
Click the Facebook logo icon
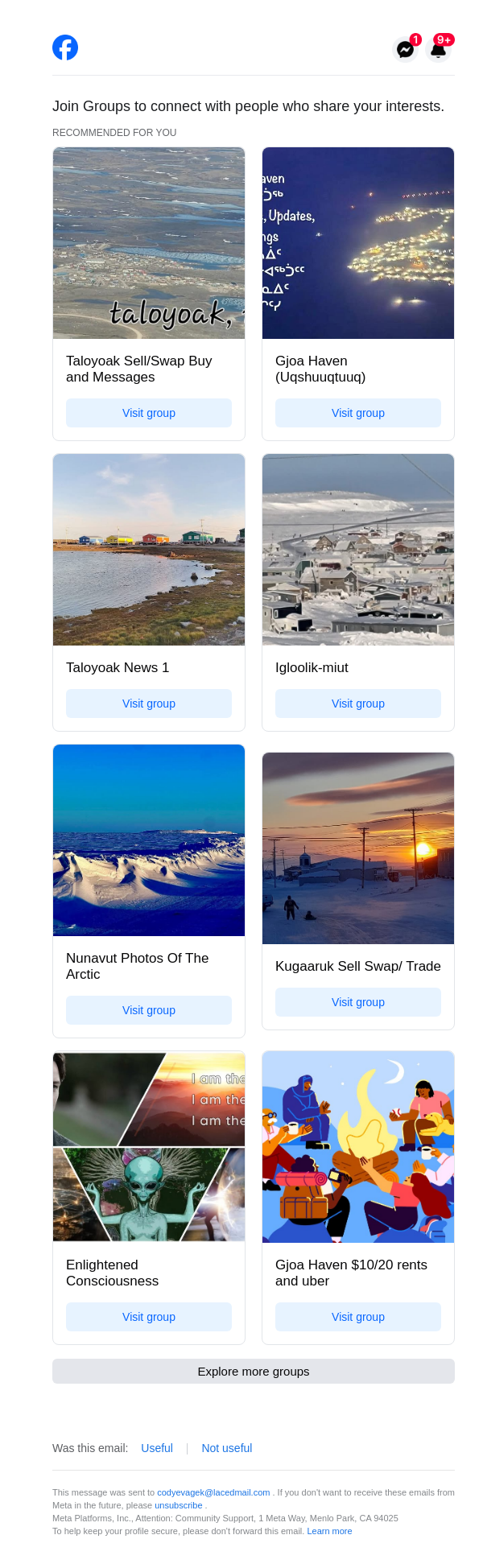coord(65,48)
